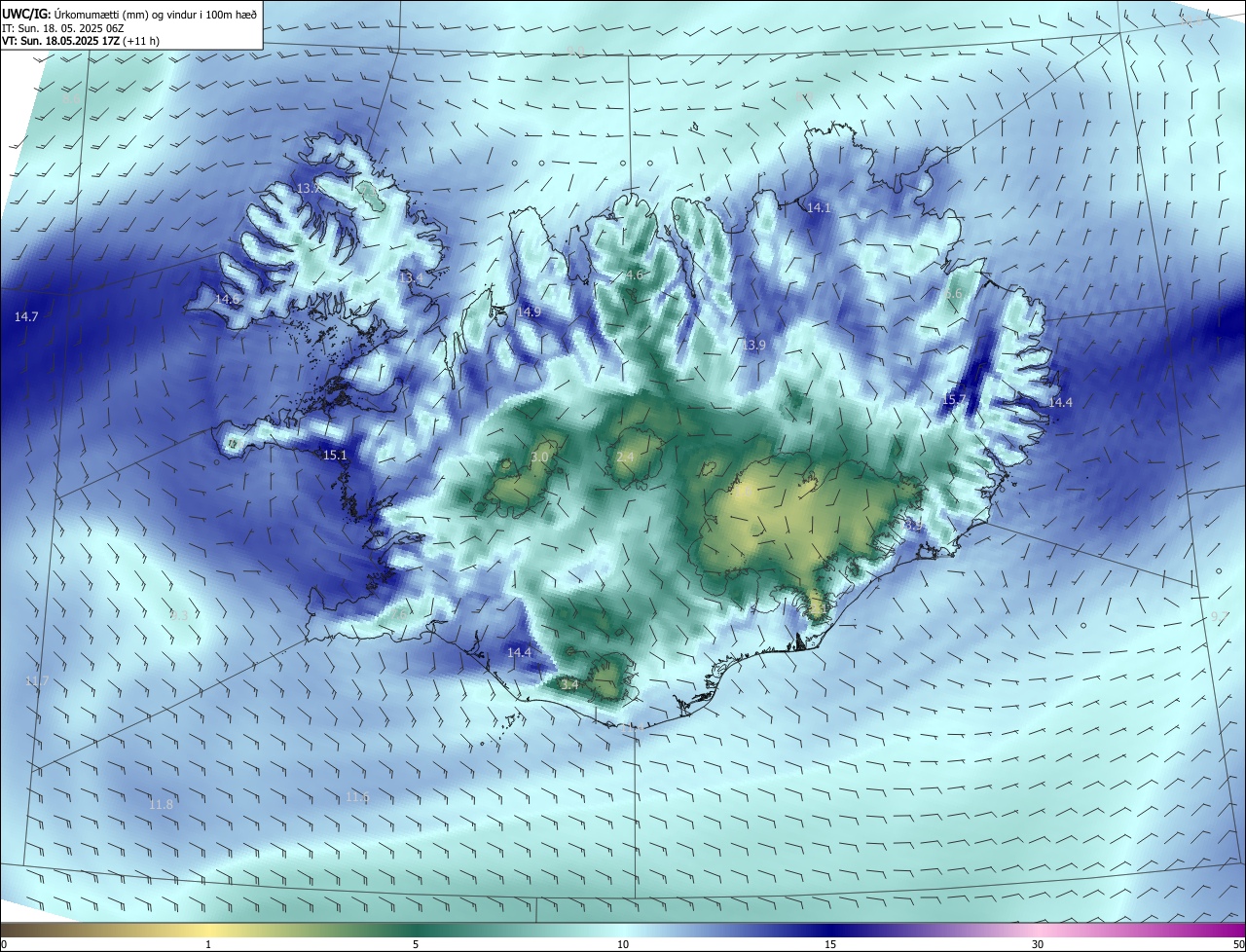Click the legend tick label 0
Viewport: 1246px width, 952px height.
[4, 944]
